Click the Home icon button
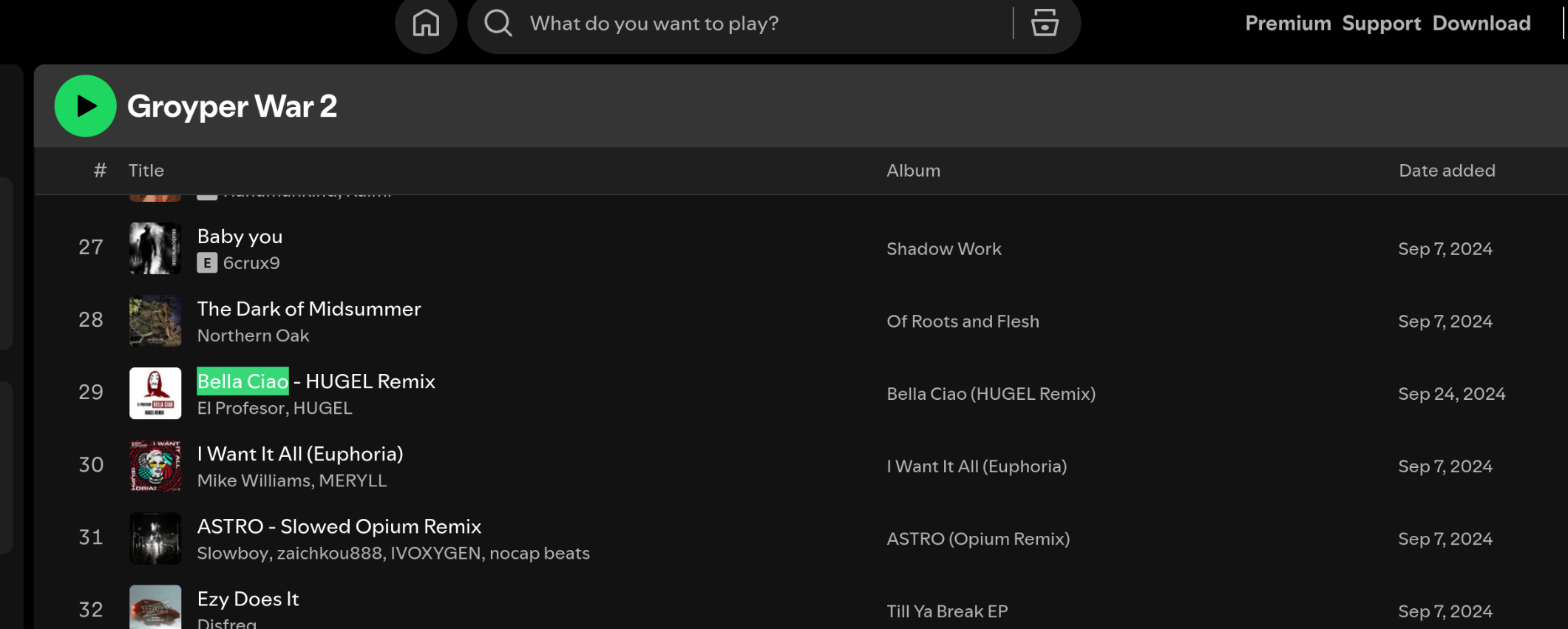 point(426,24)
